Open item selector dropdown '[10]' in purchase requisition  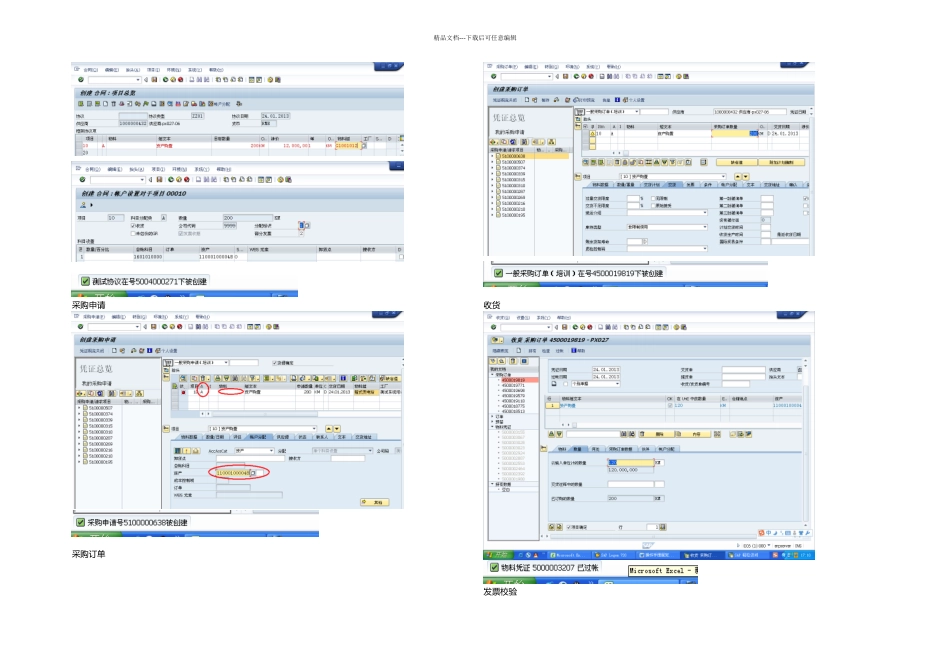[x=314, y=428]
